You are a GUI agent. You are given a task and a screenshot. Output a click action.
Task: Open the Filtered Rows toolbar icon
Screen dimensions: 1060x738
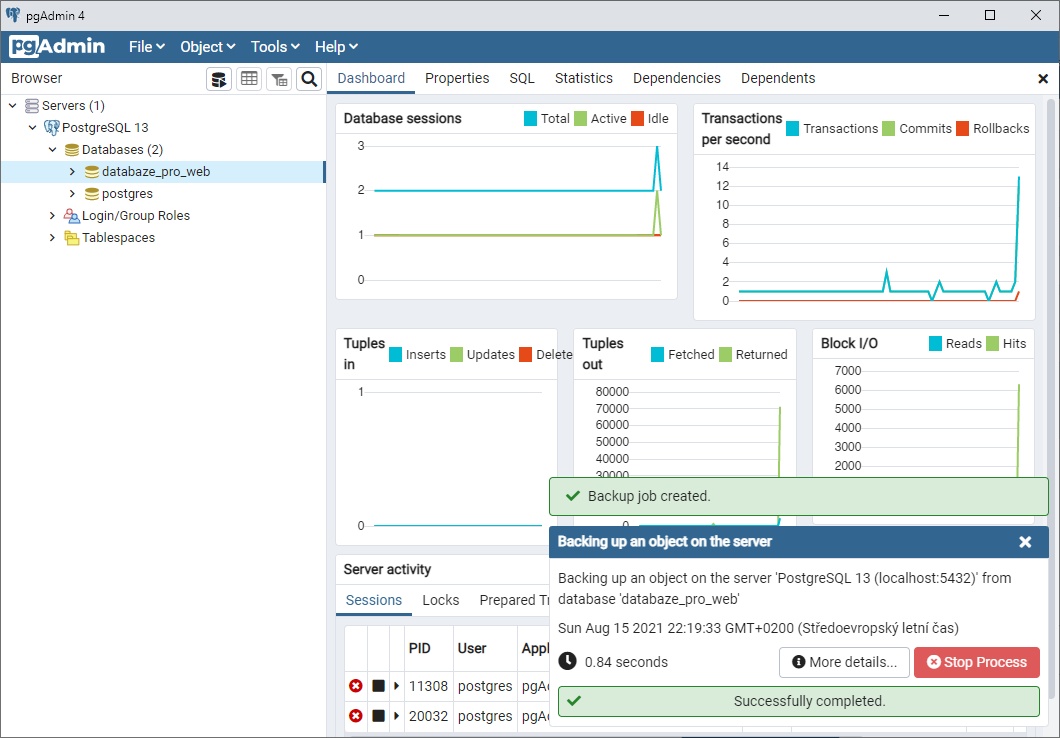click(279, 78)
